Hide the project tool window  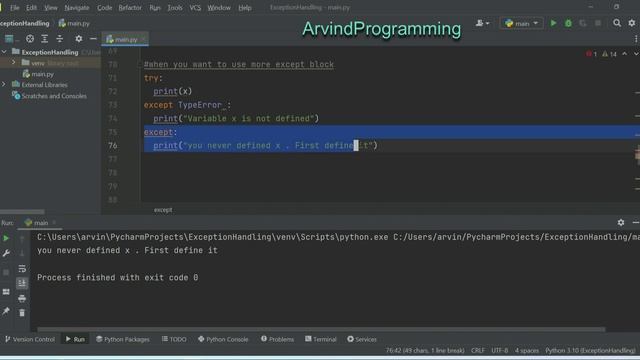93,39
